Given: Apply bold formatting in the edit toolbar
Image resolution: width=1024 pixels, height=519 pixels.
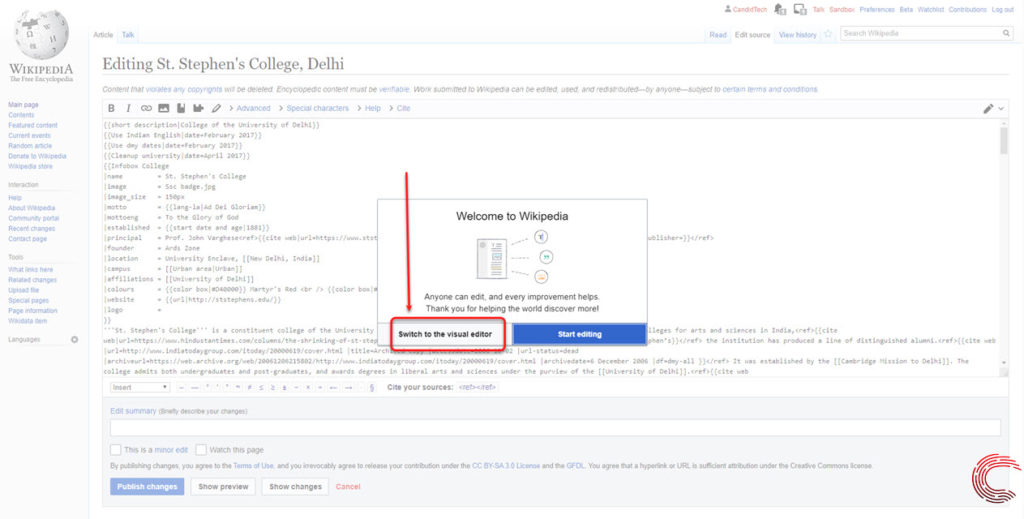Looking at the screenshot, I should (x=111, y=108).
